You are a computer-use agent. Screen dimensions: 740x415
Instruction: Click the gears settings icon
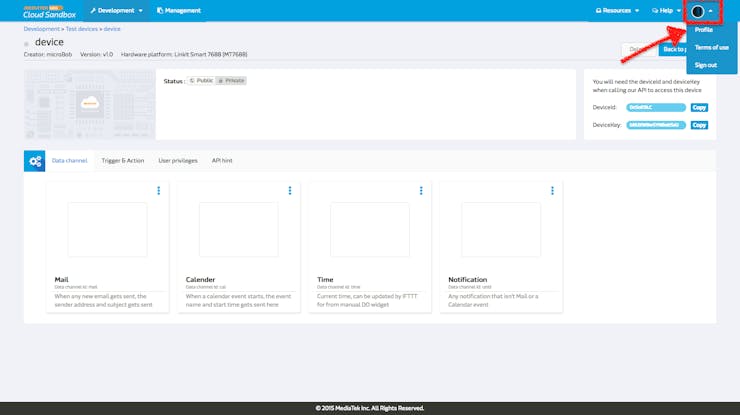point(34,161)
